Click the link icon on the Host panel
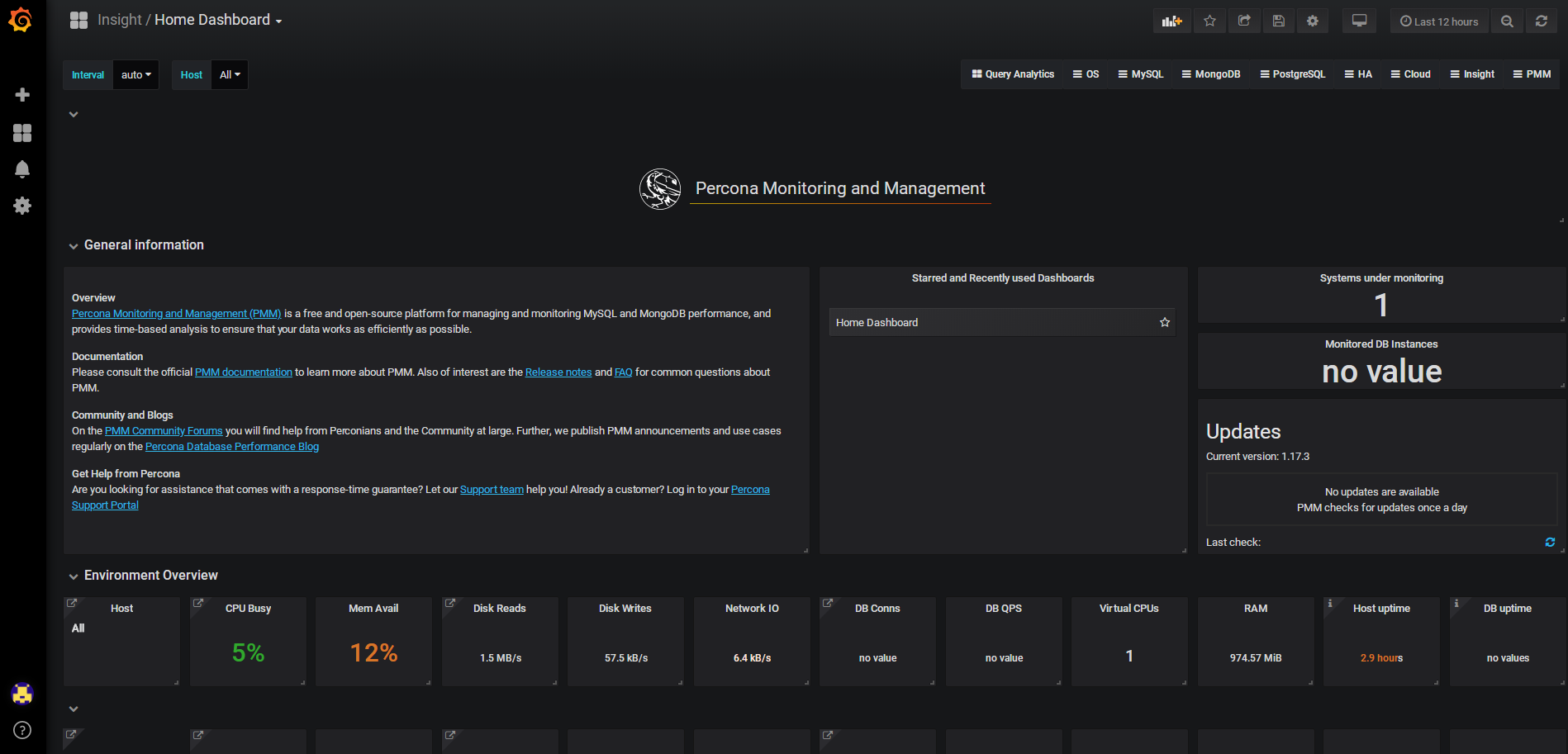Image resolution: width=1568 pixels, height=754 pixels. (72, 603)
